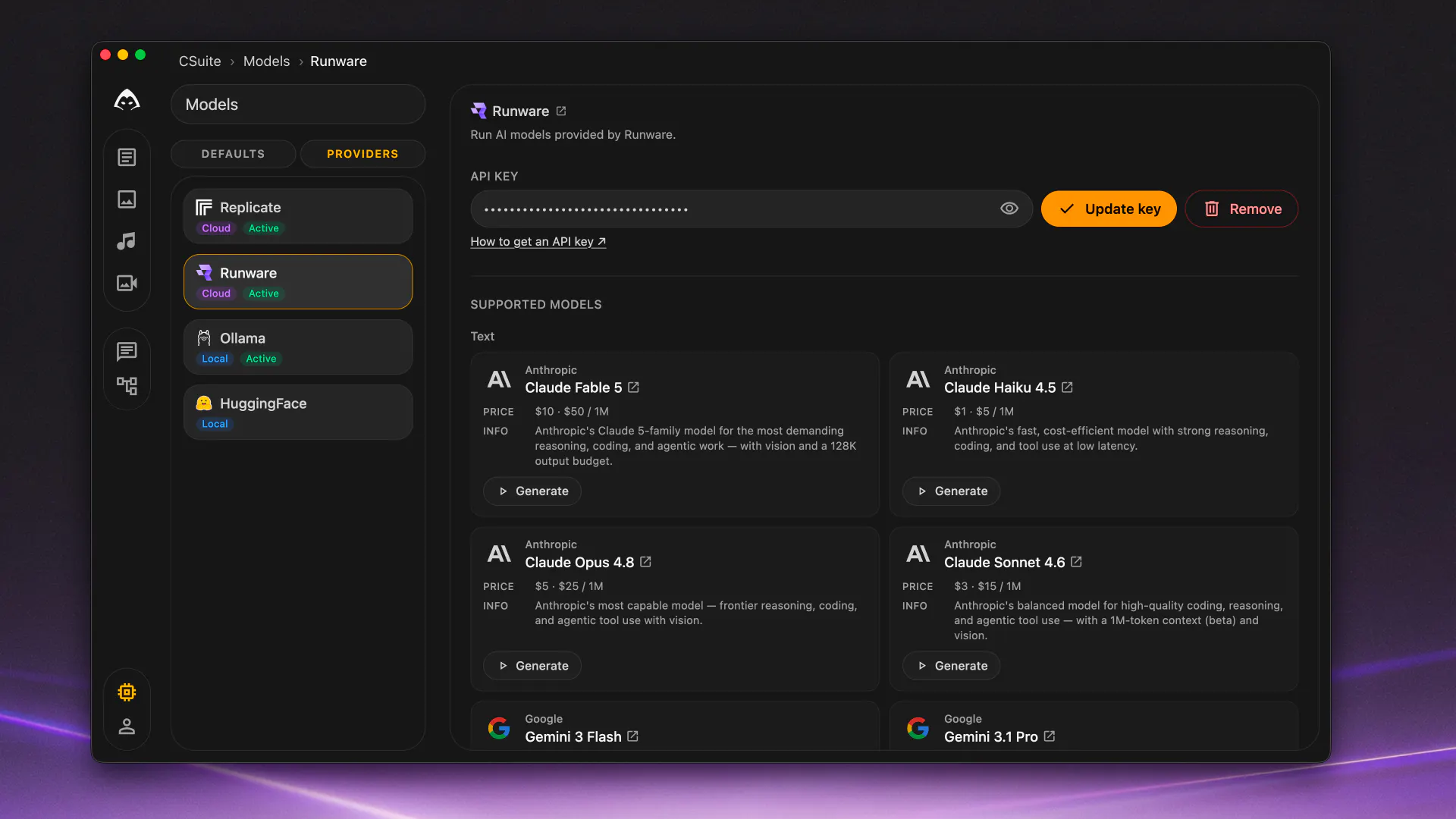Open external link icon for Claude Haiku 4.5
This screenshot has width=1456, height=819.
(1067, 387)
